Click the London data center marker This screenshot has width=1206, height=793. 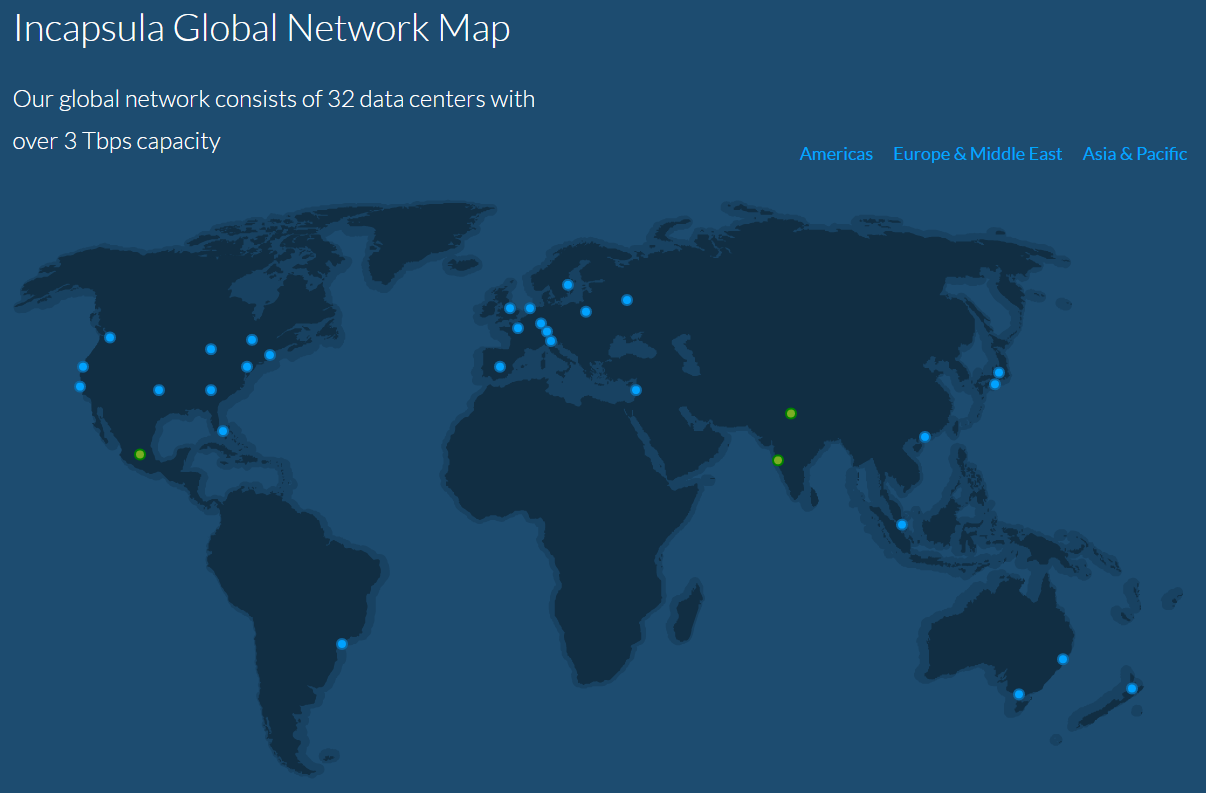click(x=510, y=308)
